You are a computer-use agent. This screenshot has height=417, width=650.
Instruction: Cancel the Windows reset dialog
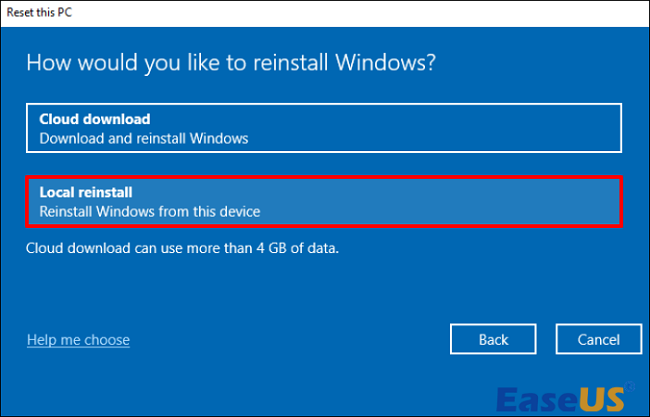point(599,340)
